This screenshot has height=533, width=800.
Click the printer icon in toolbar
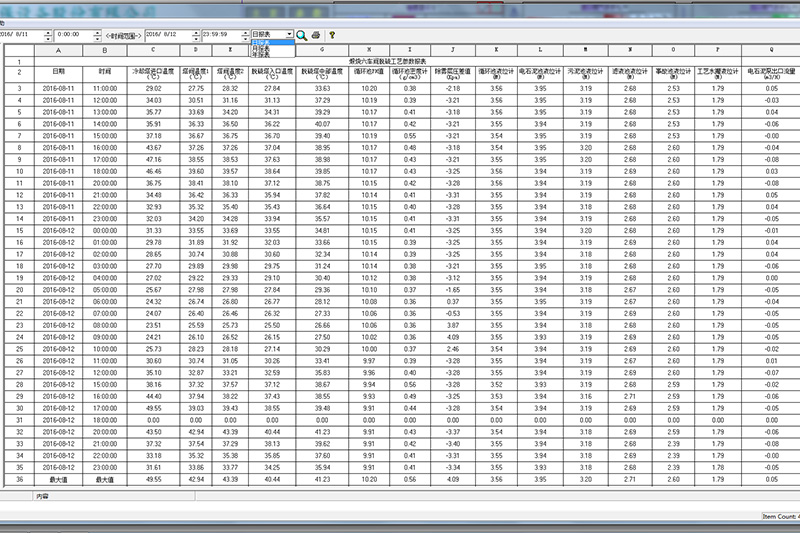click(x=316, y=34)
